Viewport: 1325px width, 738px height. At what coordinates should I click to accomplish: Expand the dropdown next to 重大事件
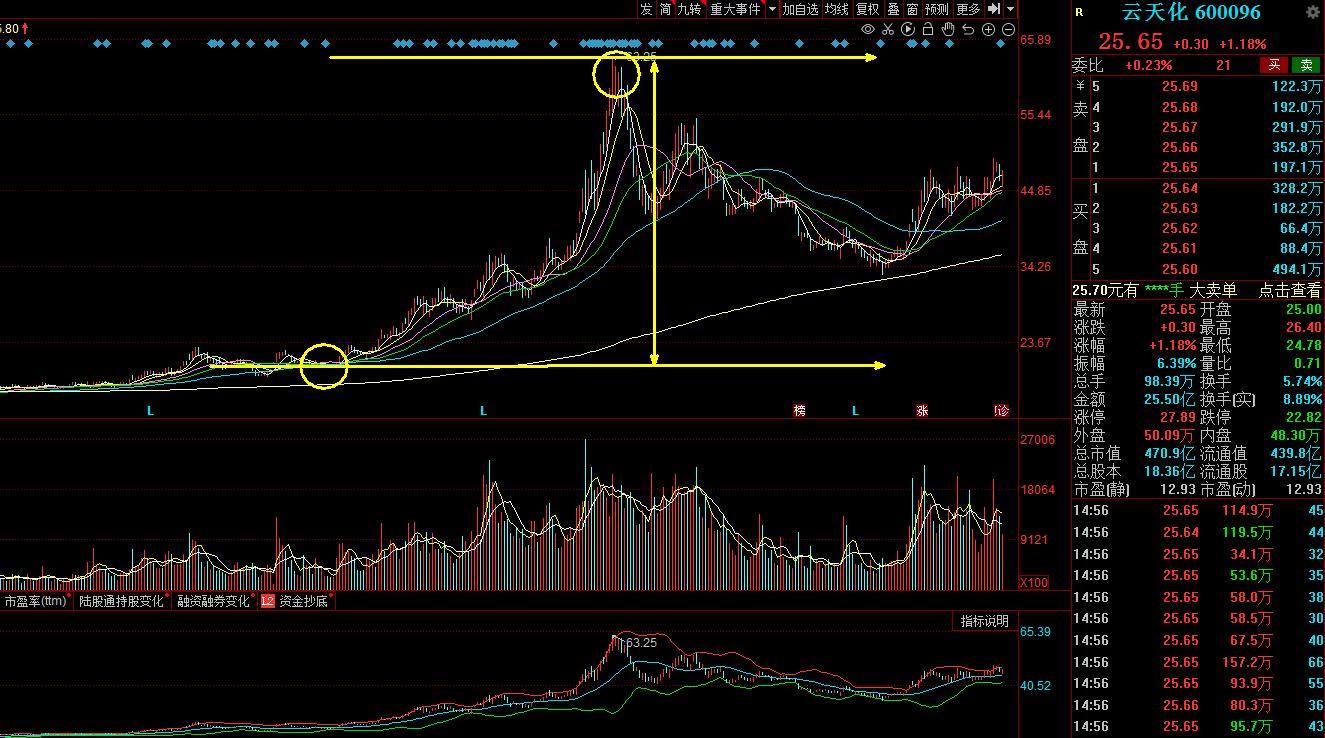[x=772, y=9]
